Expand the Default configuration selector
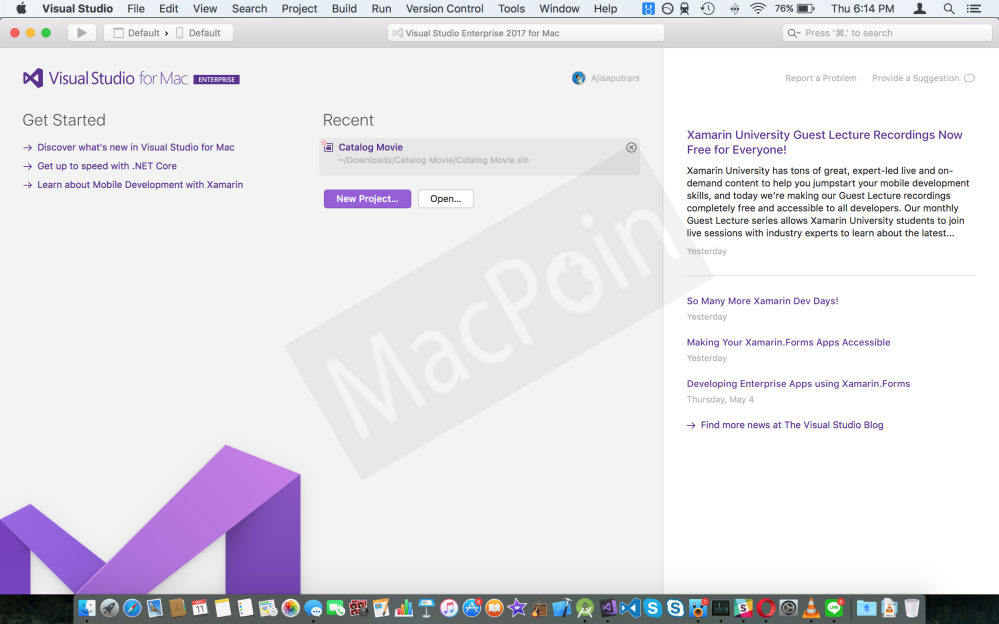Image resolution: width=999 pixels, height=624 pixels. coord(137,33)
